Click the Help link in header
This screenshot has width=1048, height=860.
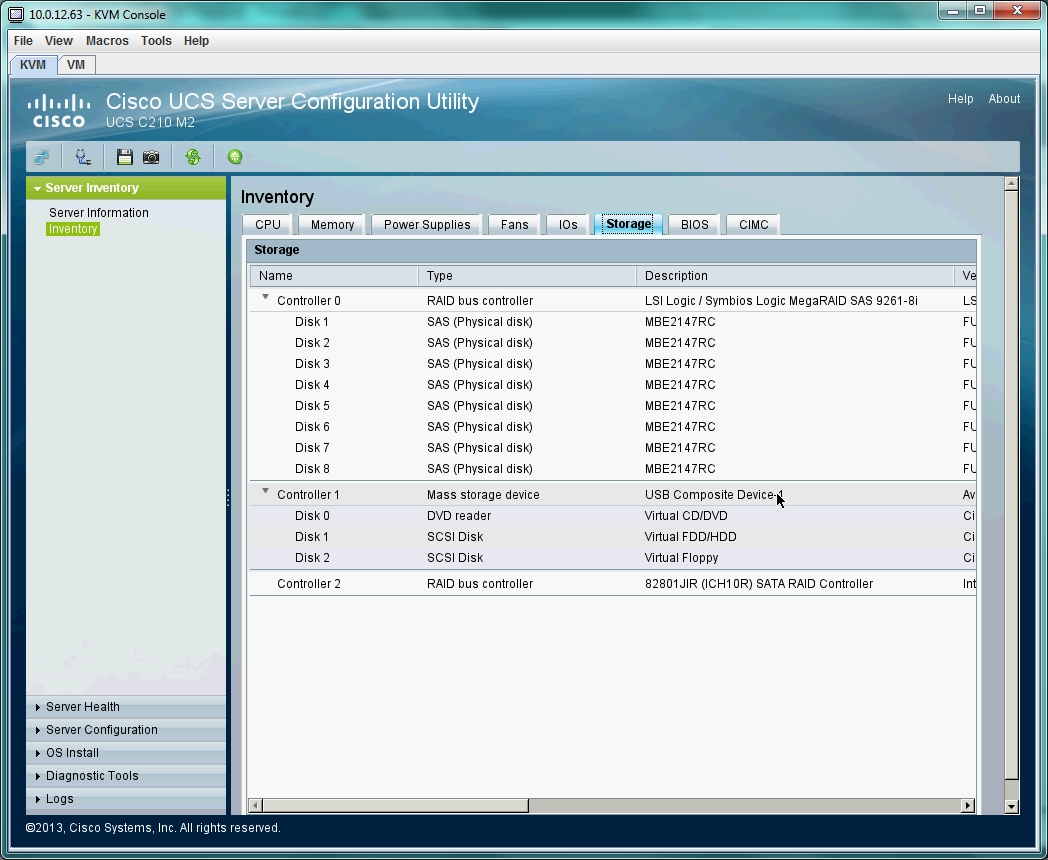960,99
